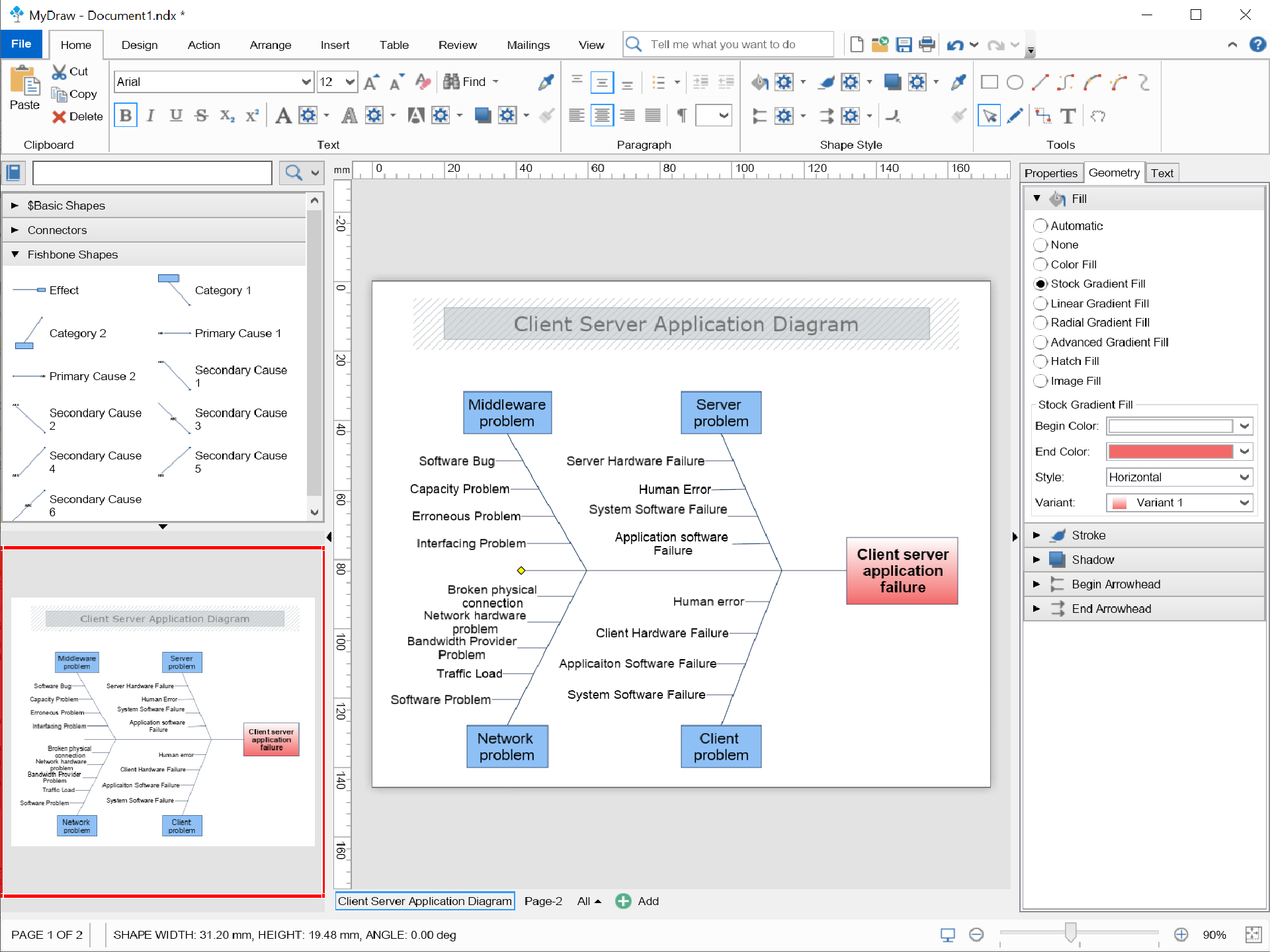Click the End Color red swatch
Image resolution: width=1270 pixels, height=952 pixels.
pos(1170,452)
